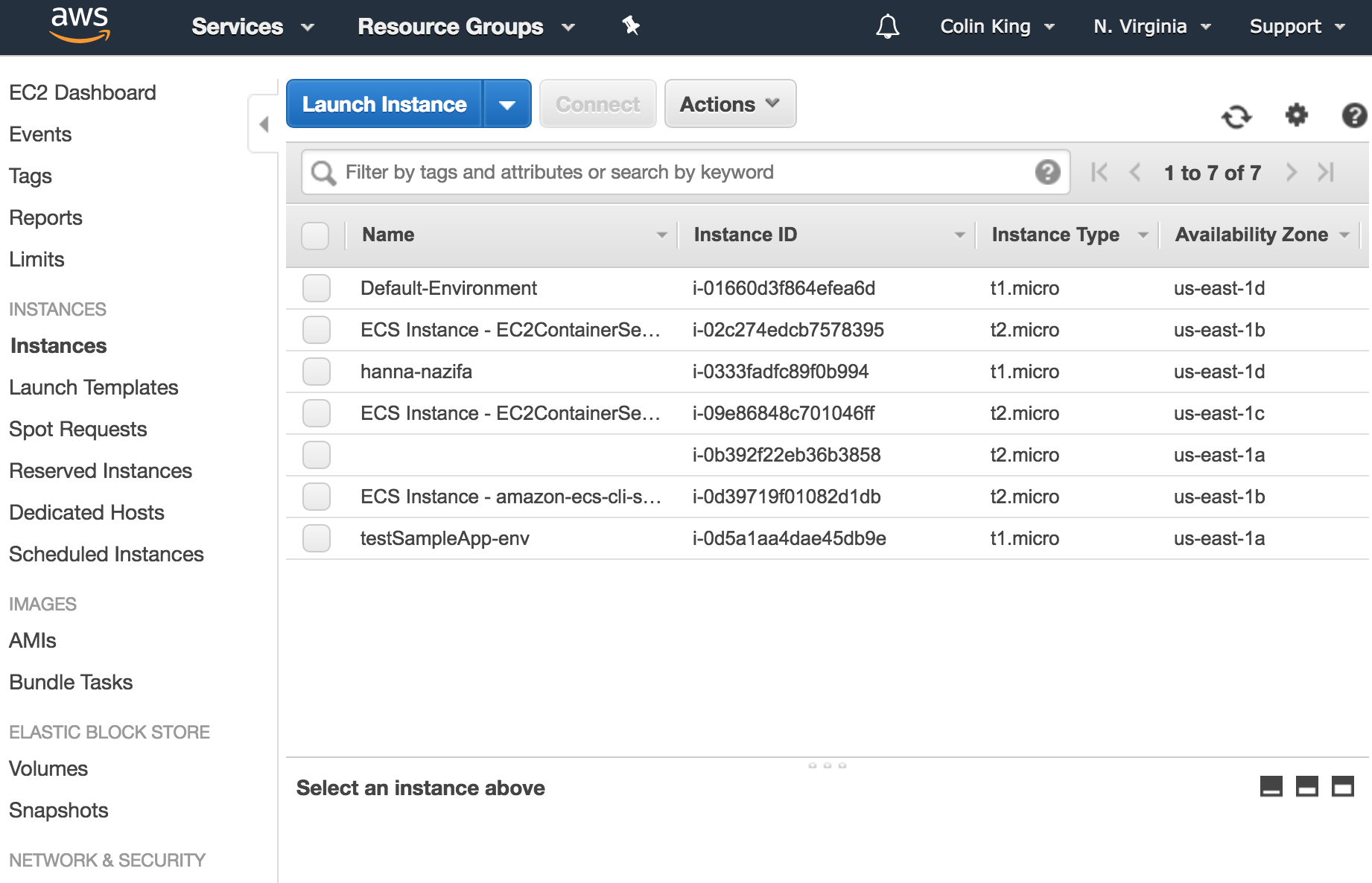Click the magnifier icon in the filter box
1372x883 pixels.
323,173
